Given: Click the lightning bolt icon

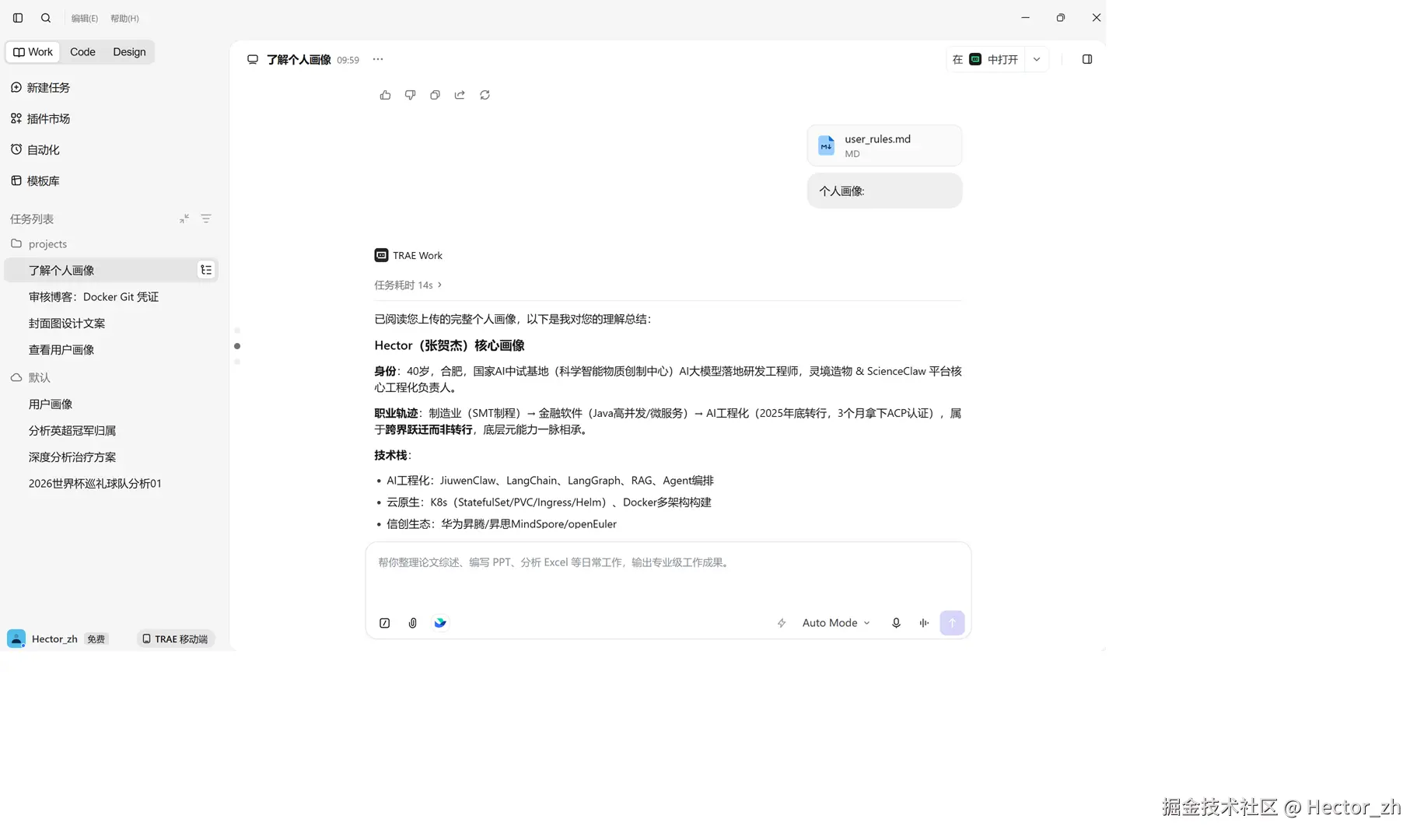Looking at the screenshot, I should coord(782,624).
